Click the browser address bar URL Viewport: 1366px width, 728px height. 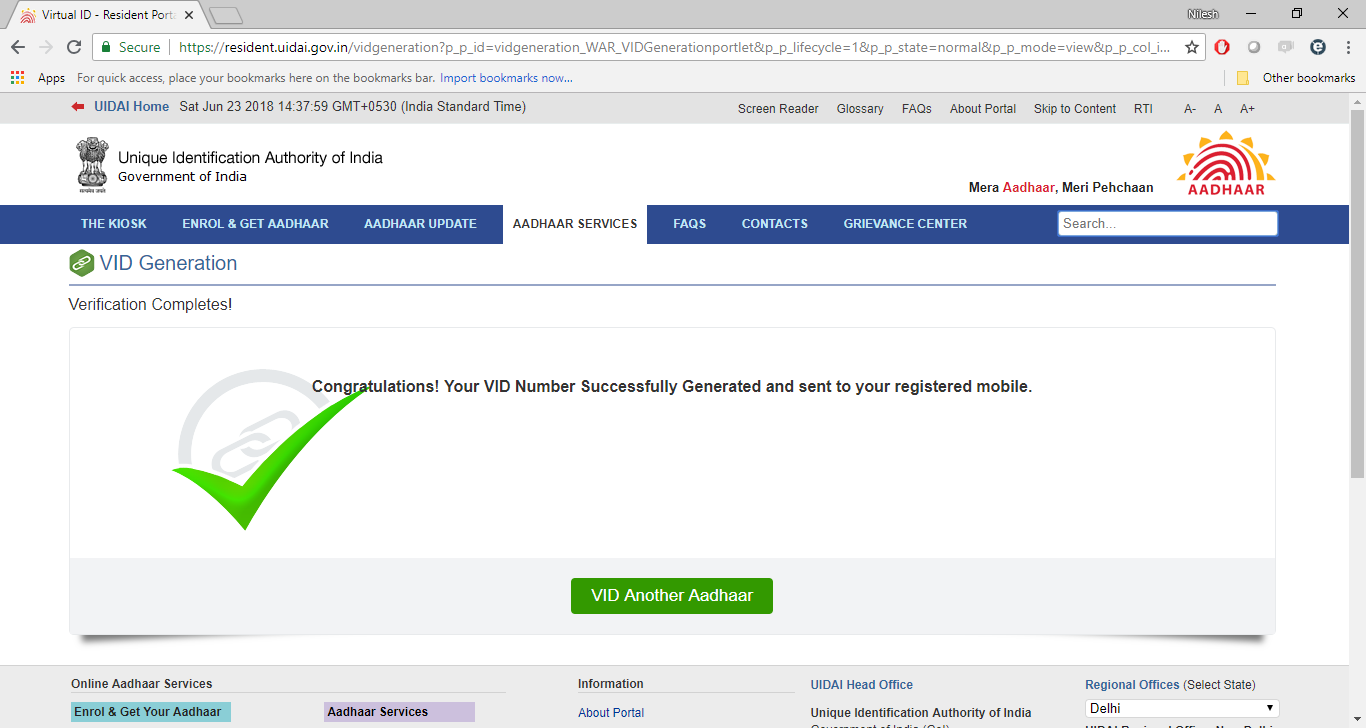pyautogui.click(x=675, y=47)
